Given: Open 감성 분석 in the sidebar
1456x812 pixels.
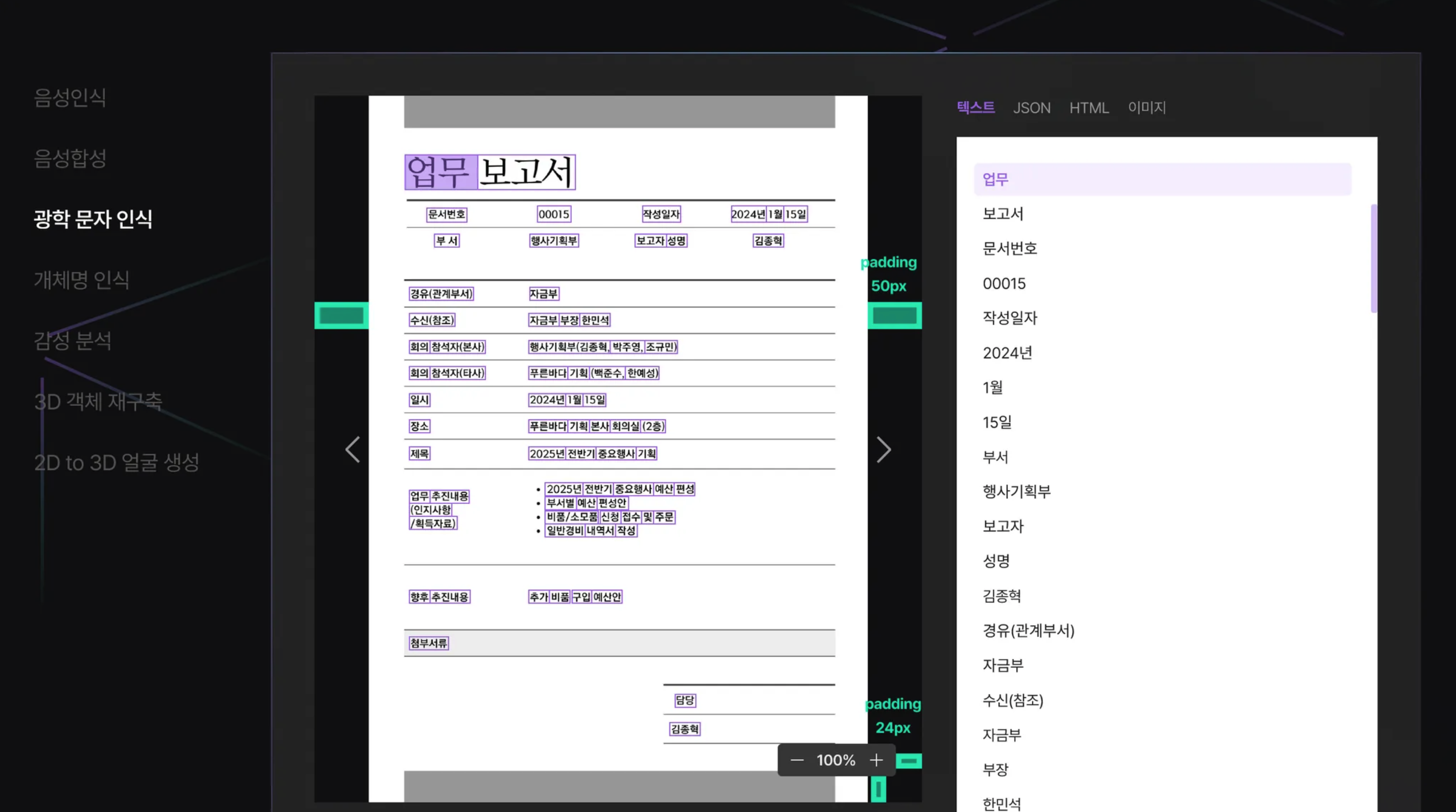Looking at the screenshot, I should click(73, 340).
